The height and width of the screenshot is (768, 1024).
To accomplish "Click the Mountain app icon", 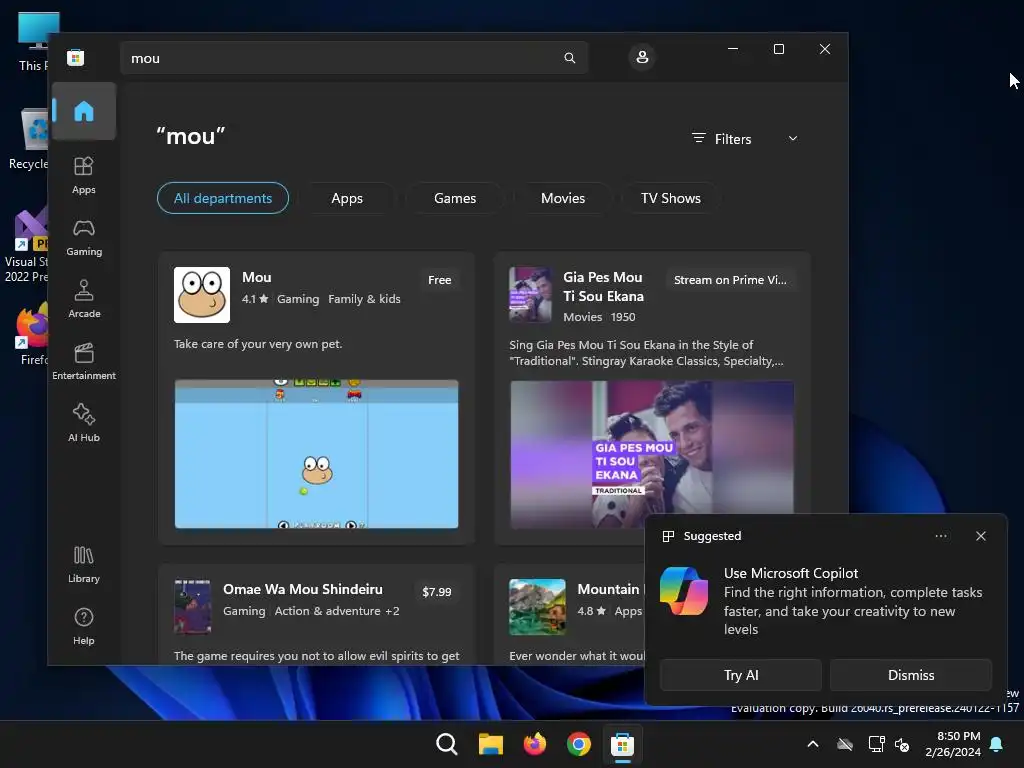I will [x=537, y=607].
